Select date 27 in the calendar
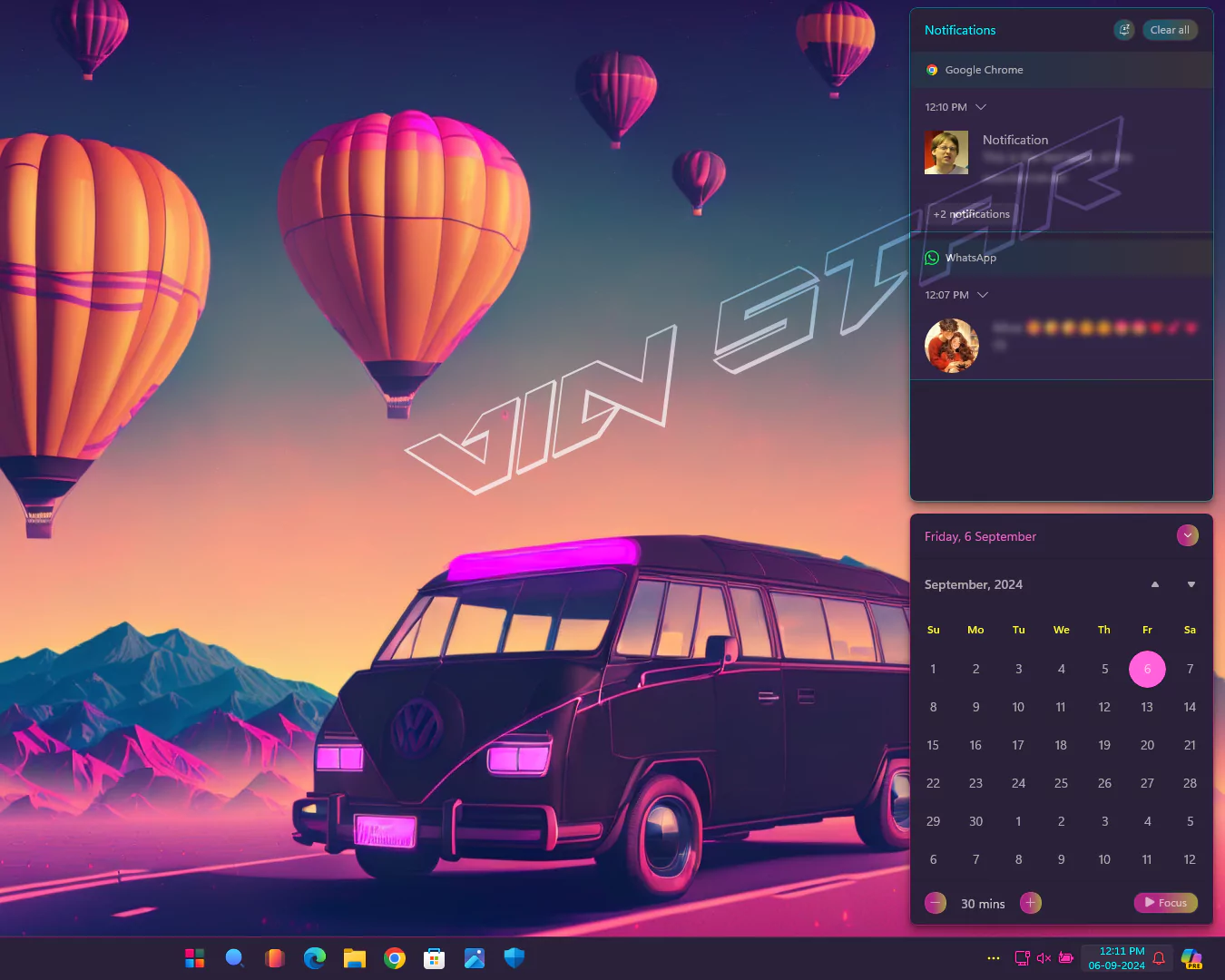Image resolution: width=1225 pixels, height=980 pixels. point(1147,783)
